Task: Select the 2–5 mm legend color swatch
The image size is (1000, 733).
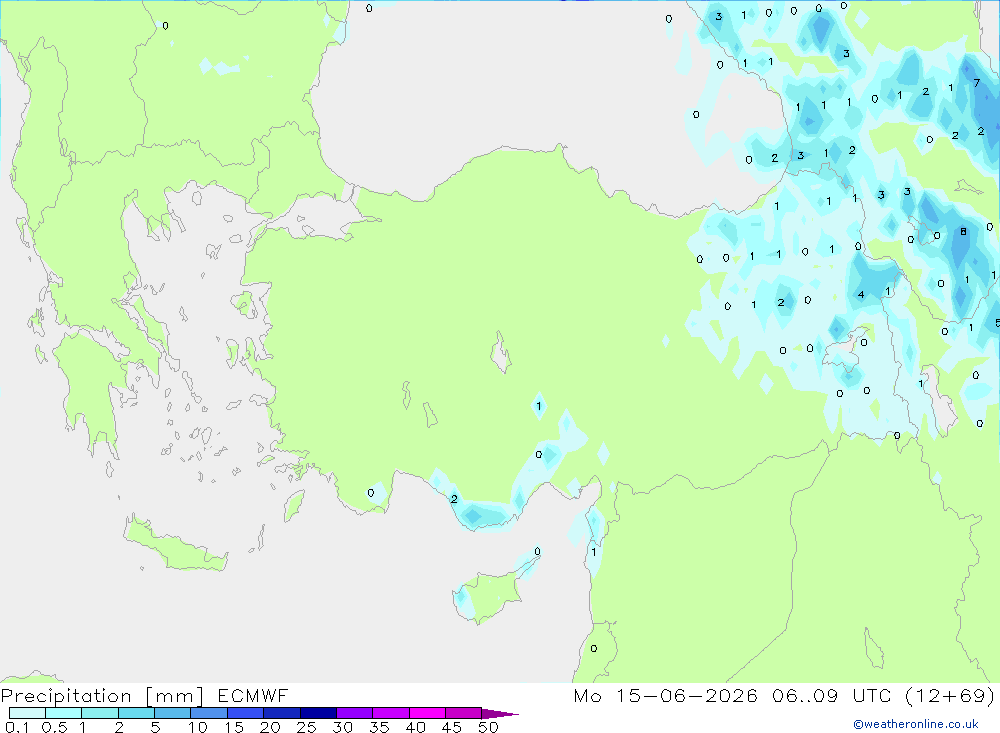Action: tap(136, 713)
